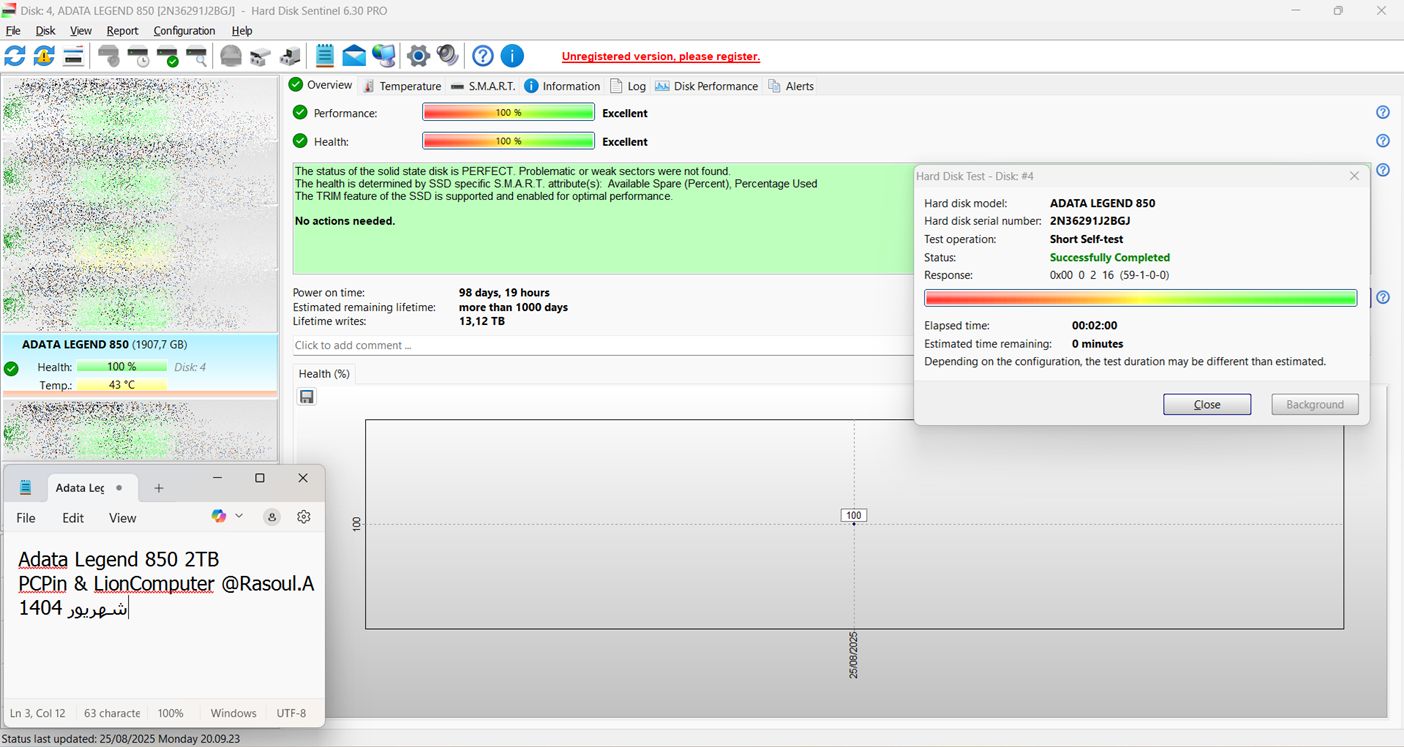
Task: Switch to the Disk Performance tab
Action: (x=707, y=86)
